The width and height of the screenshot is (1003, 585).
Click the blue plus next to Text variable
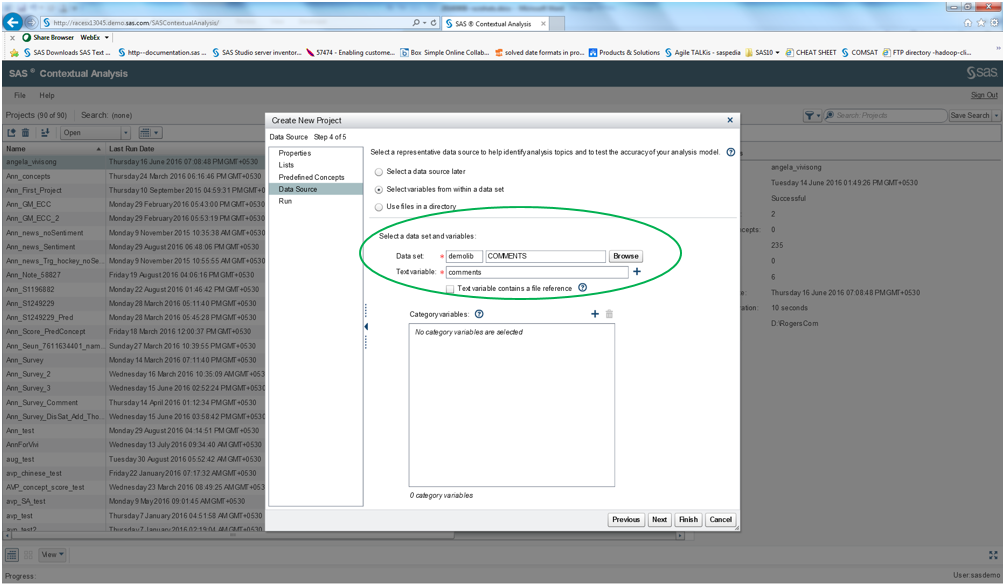pos(636,272)
